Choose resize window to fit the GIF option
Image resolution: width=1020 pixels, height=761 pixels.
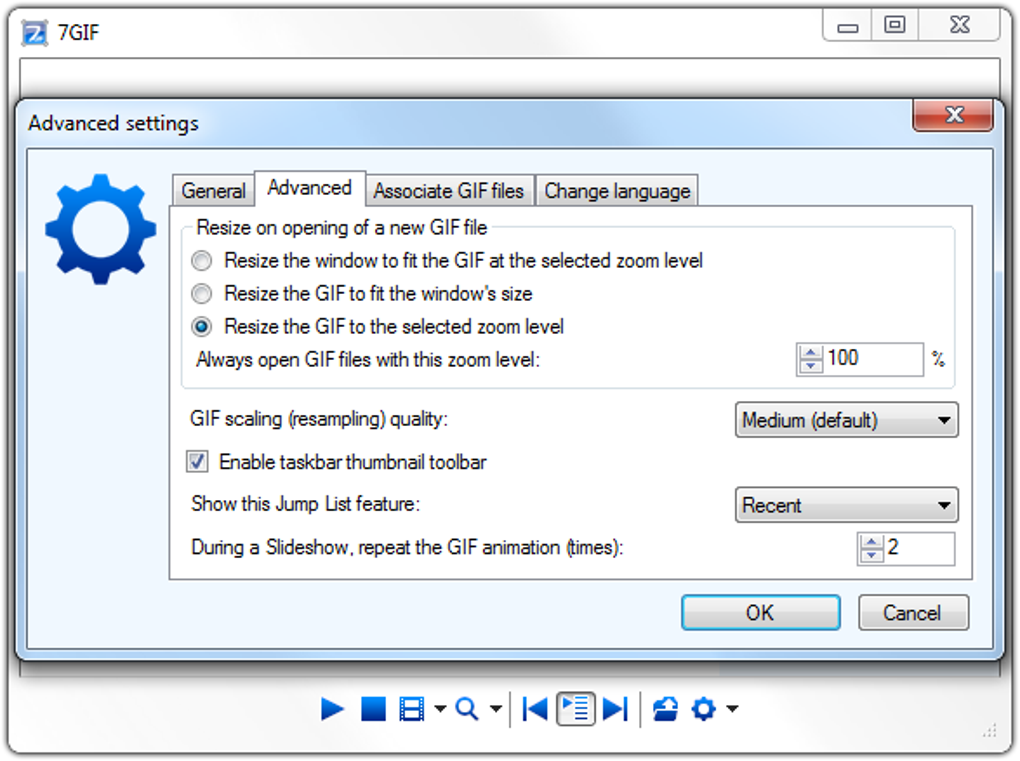coord(201,260)
